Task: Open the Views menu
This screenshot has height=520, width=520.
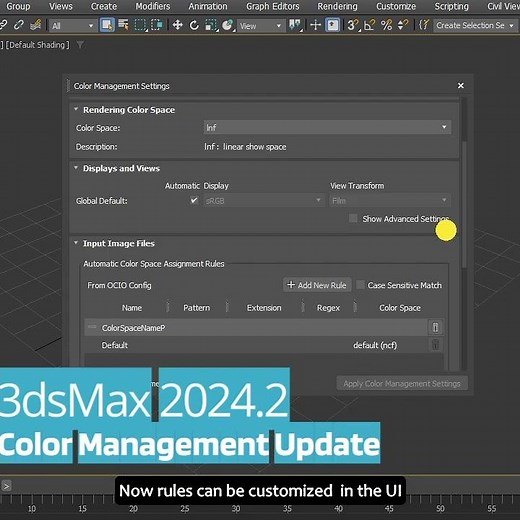Action: click(x=61, y=6)
